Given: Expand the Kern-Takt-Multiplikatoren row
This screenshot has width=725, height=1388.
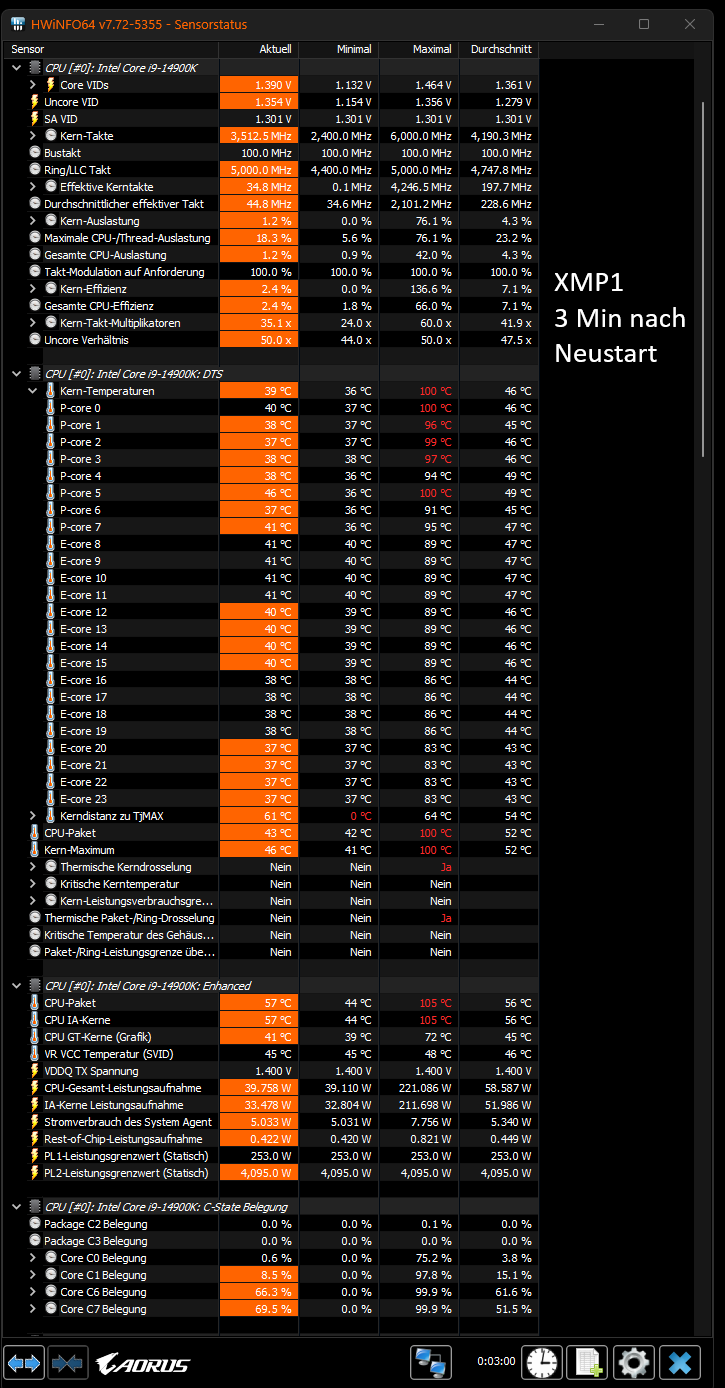Looking at the screenshot, I should [x=33, y=323].
